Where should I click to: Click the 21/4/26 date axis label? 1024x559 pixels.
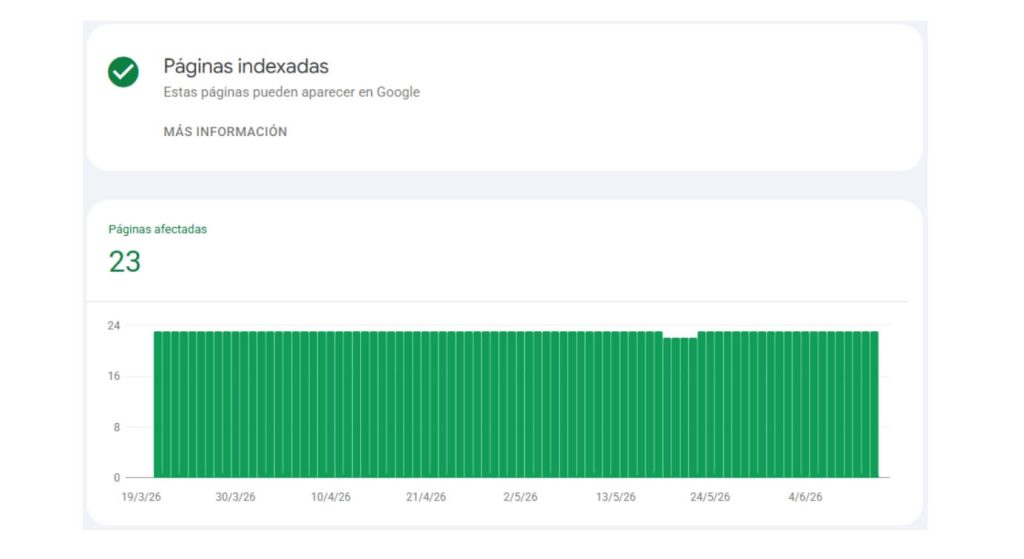point(426,497)
